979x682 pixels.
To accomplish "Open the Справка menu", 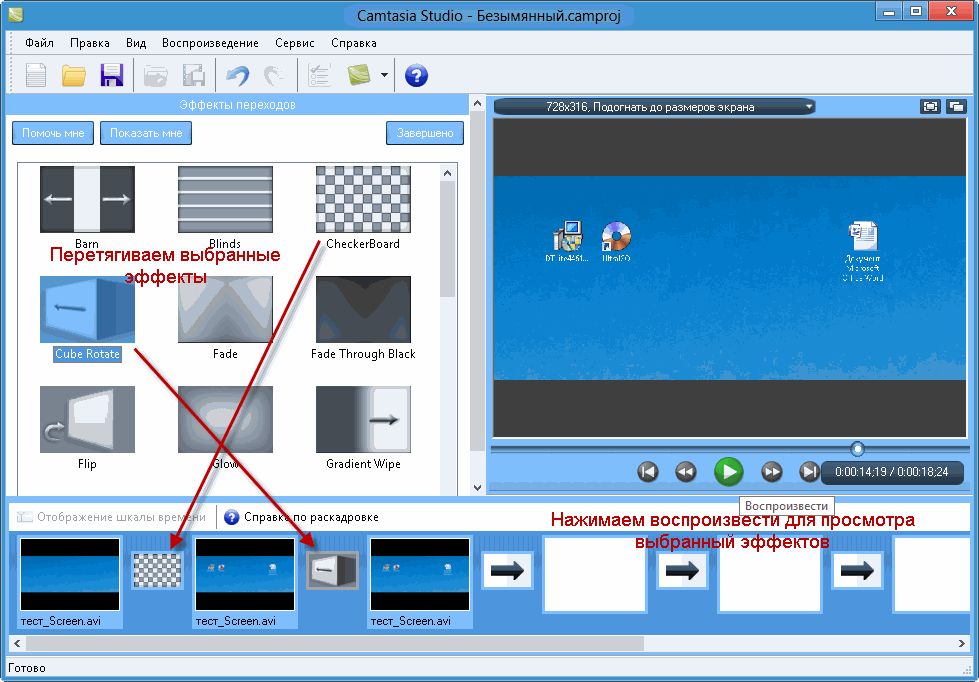I will (x=354, y=43).
